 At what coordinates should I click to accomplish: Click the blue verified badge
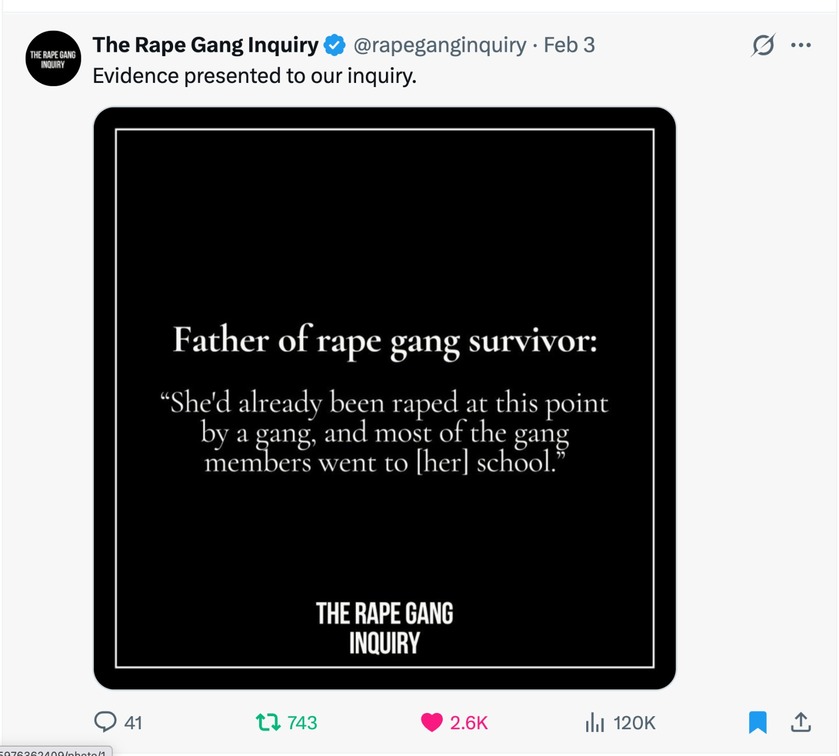(335, 46)
